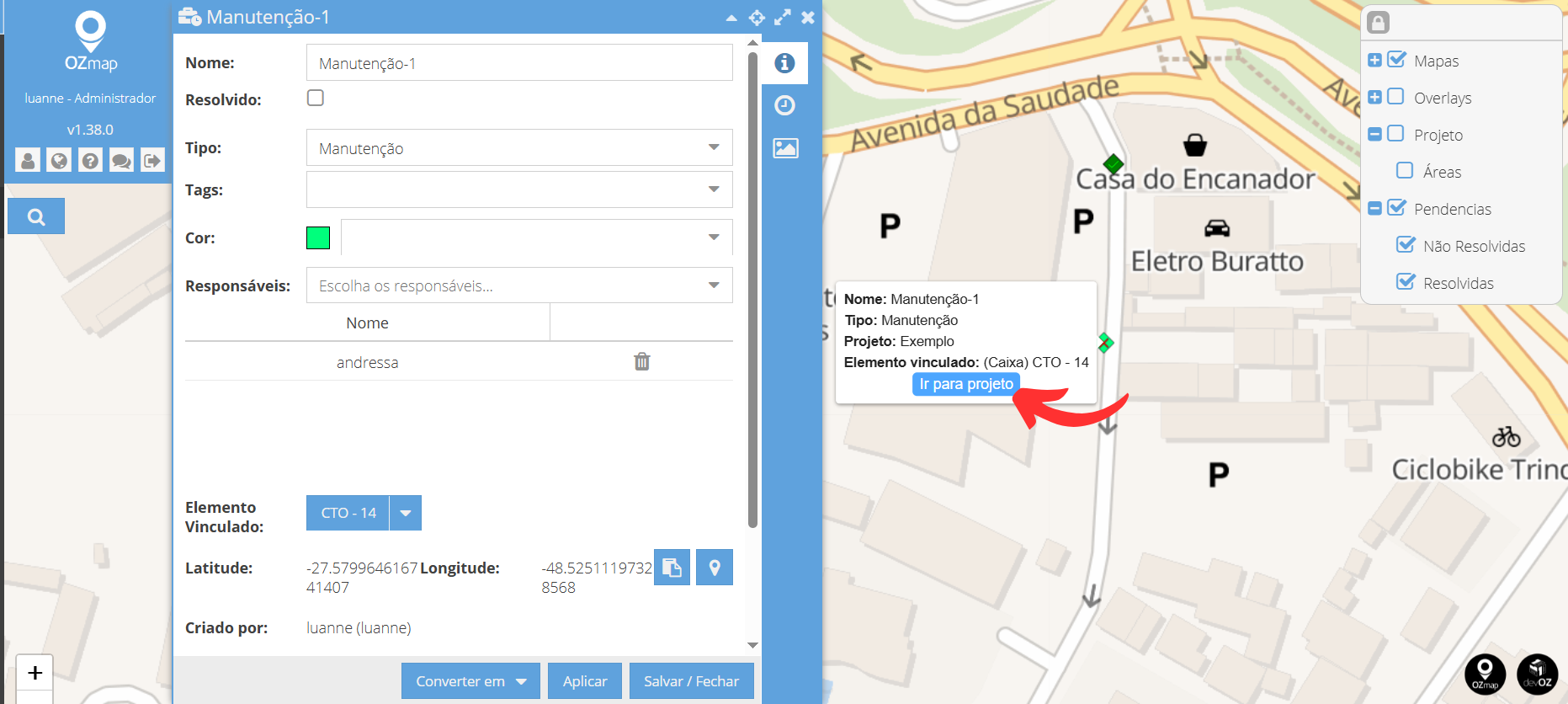Click the green color swatch

pos(318,238)
